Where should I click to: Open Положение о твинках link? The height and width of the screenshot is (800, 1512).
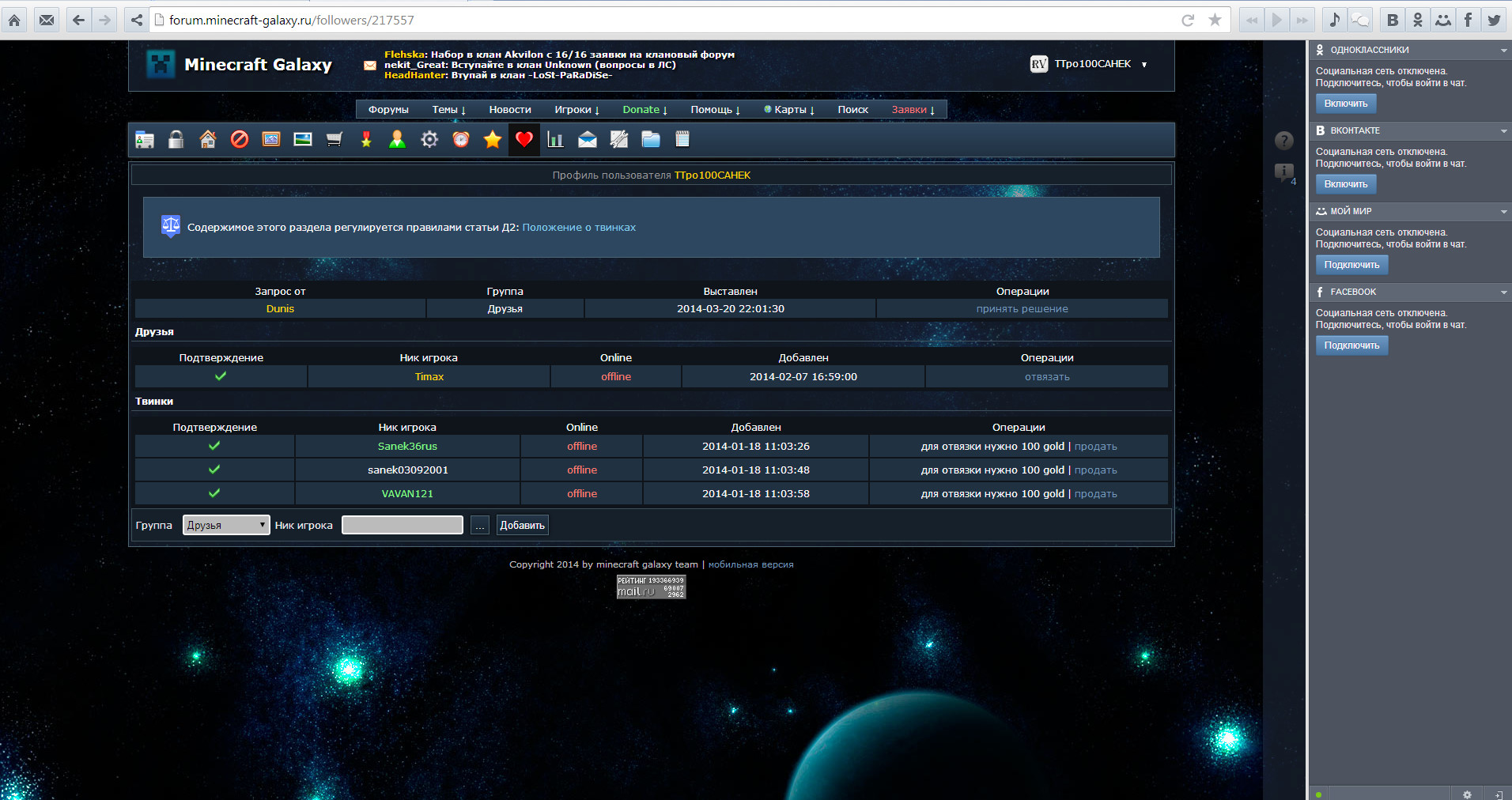[x=579, y=228]
